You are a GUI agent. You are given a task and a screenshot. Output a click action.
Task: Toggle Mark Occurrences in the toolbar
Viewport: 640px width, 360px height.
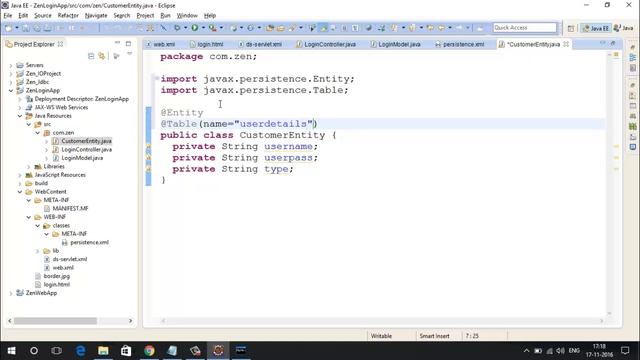(324, 28)
